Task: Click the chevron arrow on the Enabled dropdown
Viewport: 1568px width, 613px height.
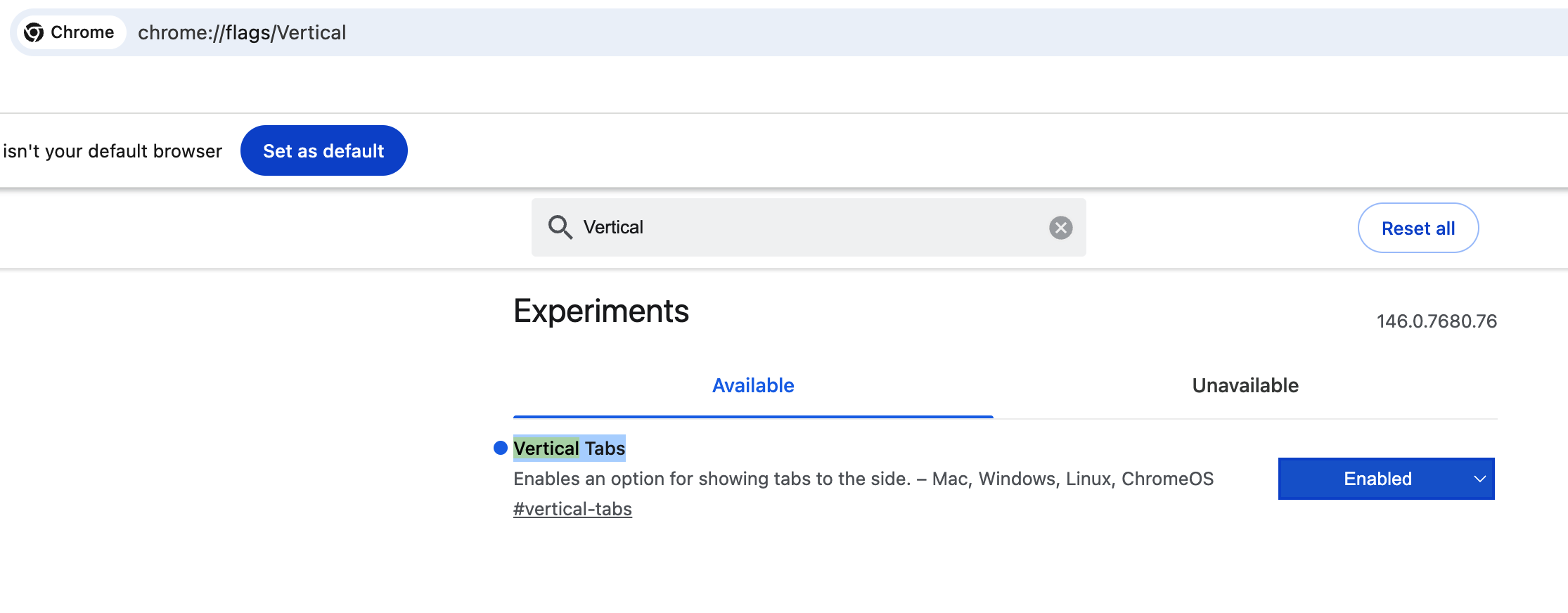Action: coord(1479,479)
